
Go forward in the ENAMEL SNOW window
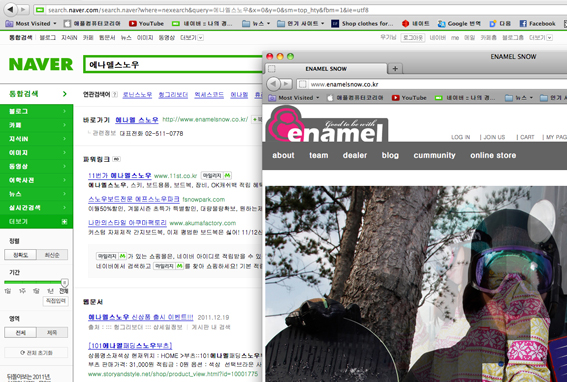tap(286, 84)
